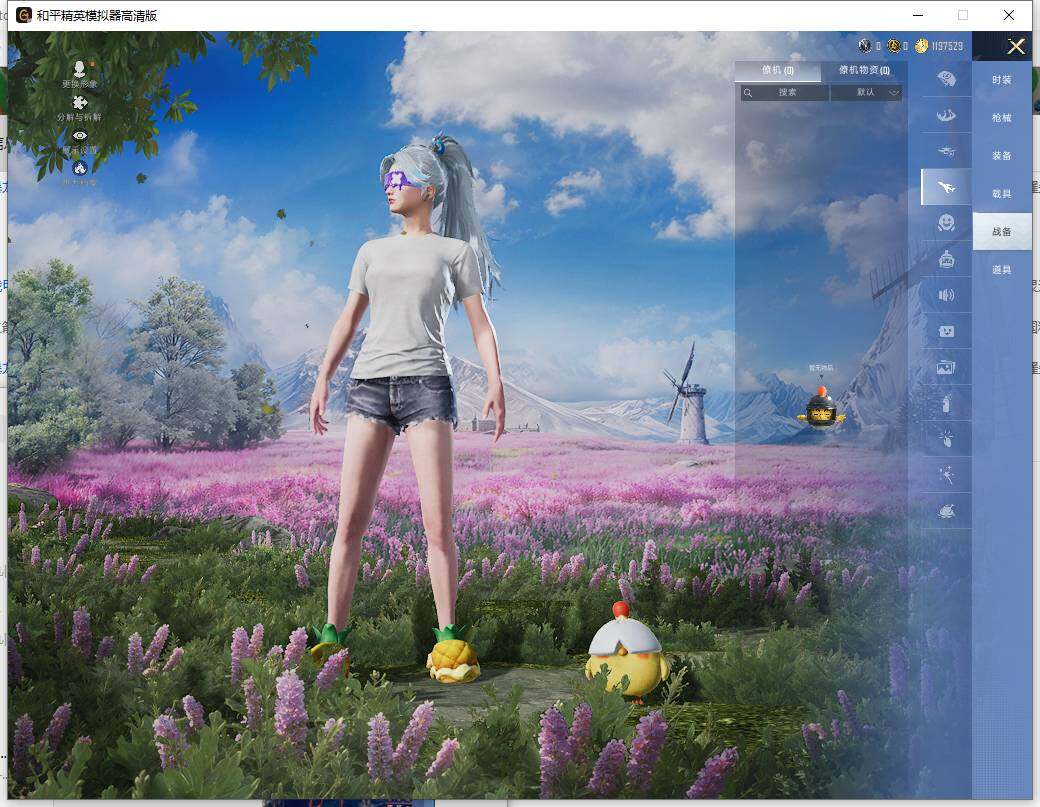
Task: Open the 装备 equipment tab
Action: (x=1002, y=156)
